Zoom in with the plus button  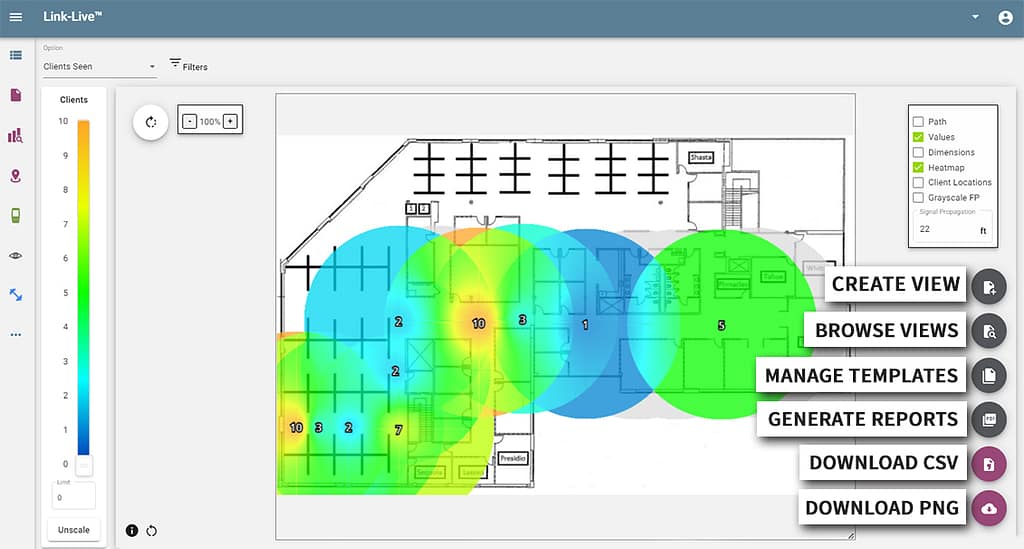(x=230, y=121)
